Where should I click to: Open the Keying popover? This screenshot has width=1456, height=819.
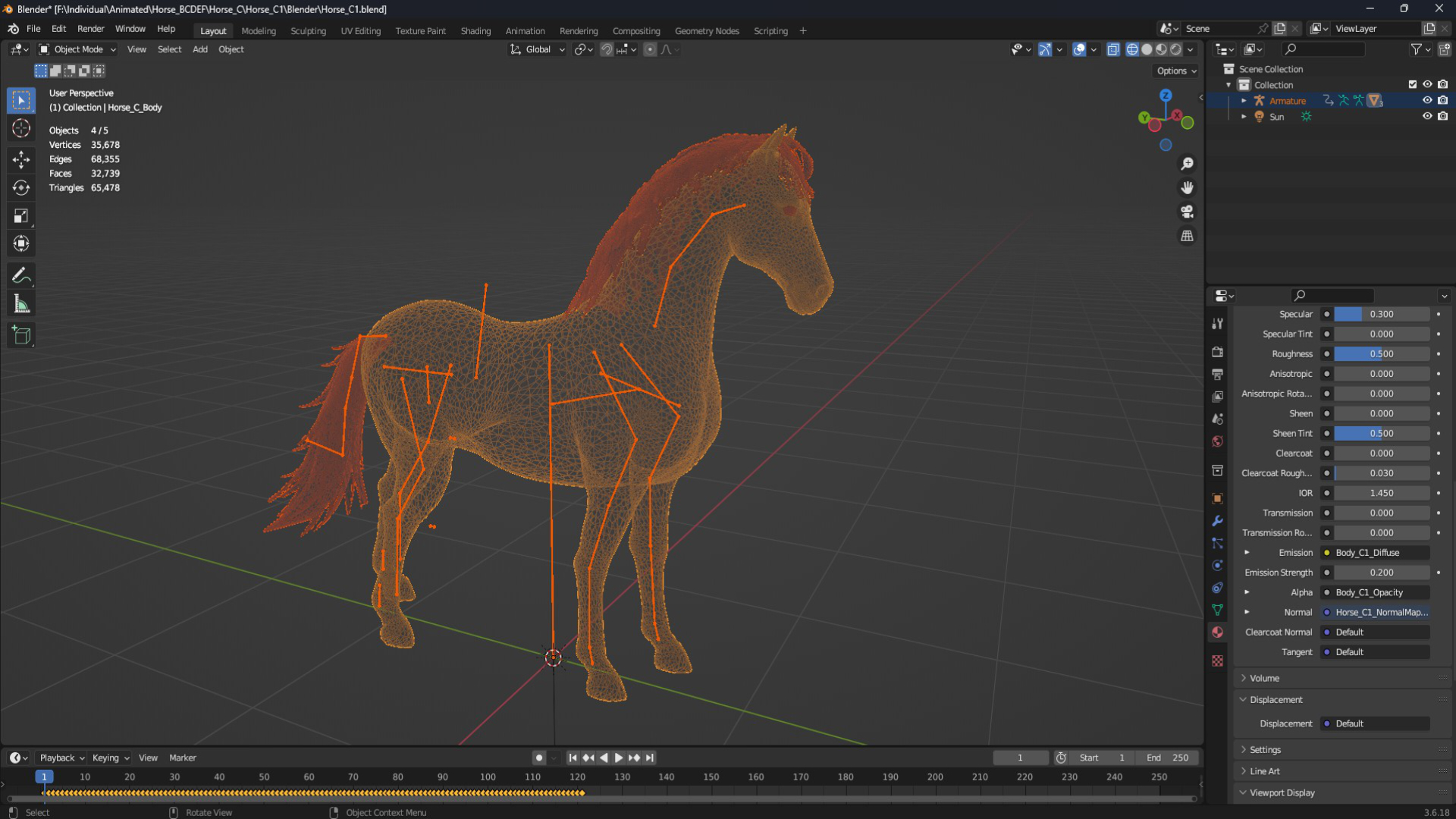(111, 758)
